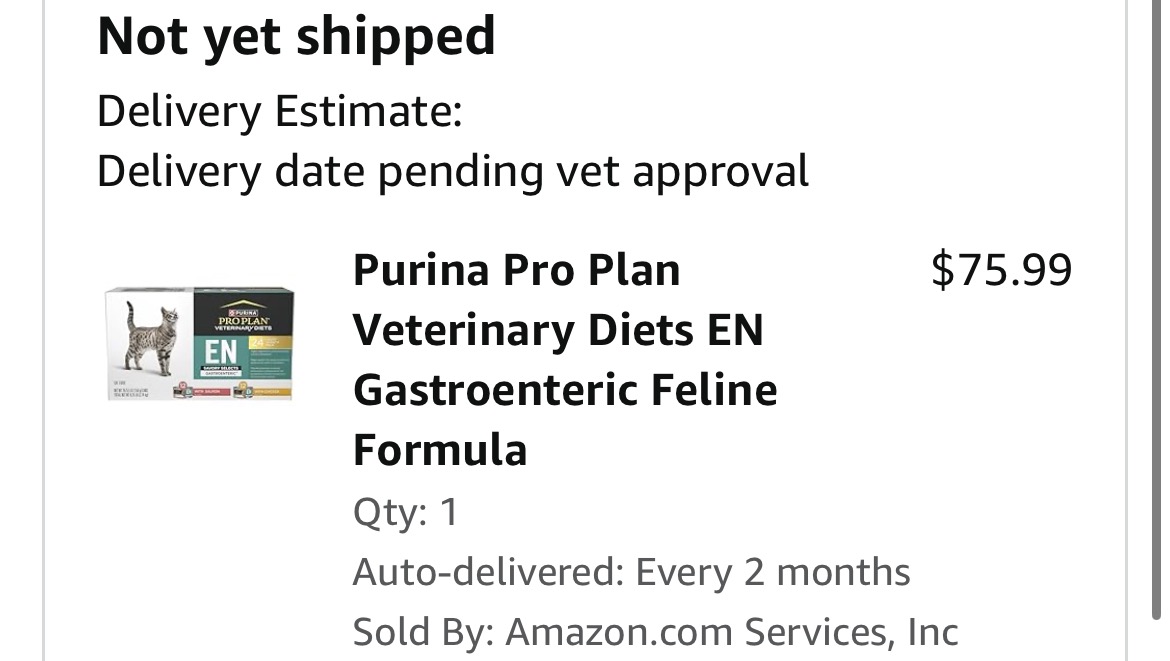Click the Auto-delivered label
This screenshot has height=661, width=1170.
click(489, 572)
